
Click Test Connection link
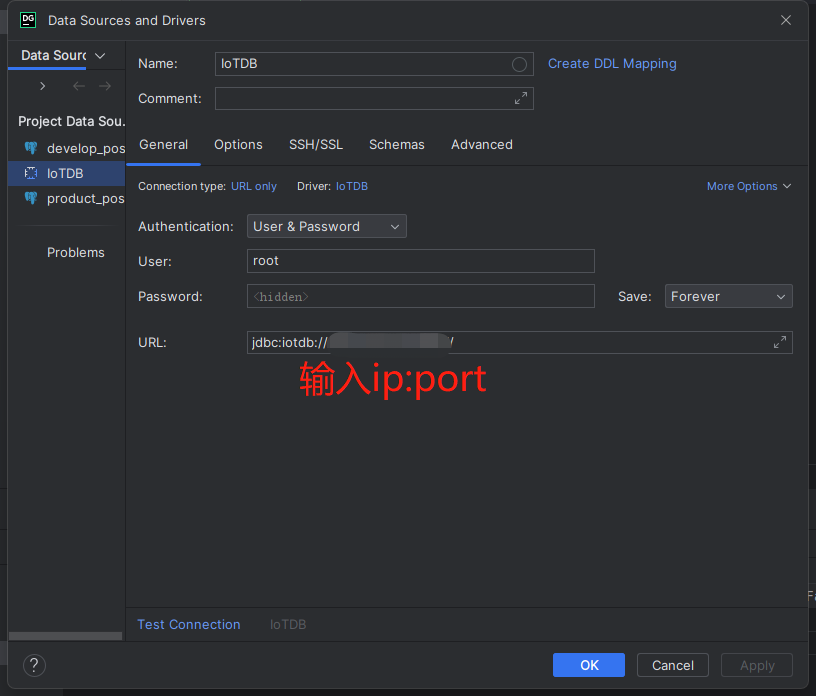point(189,625)
